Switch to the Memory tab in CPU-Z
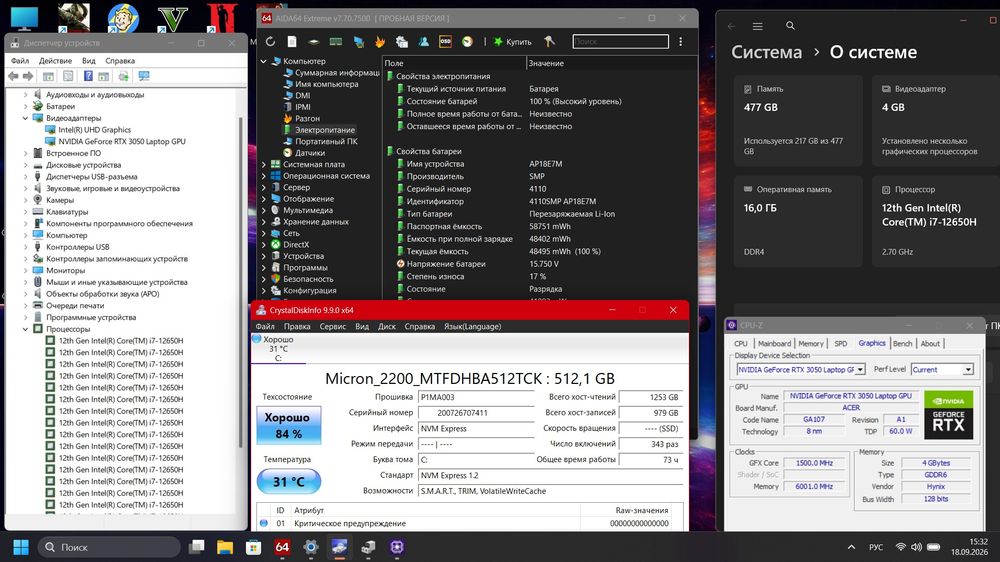This screenshot has height=562, width=1000. [811, 344]
